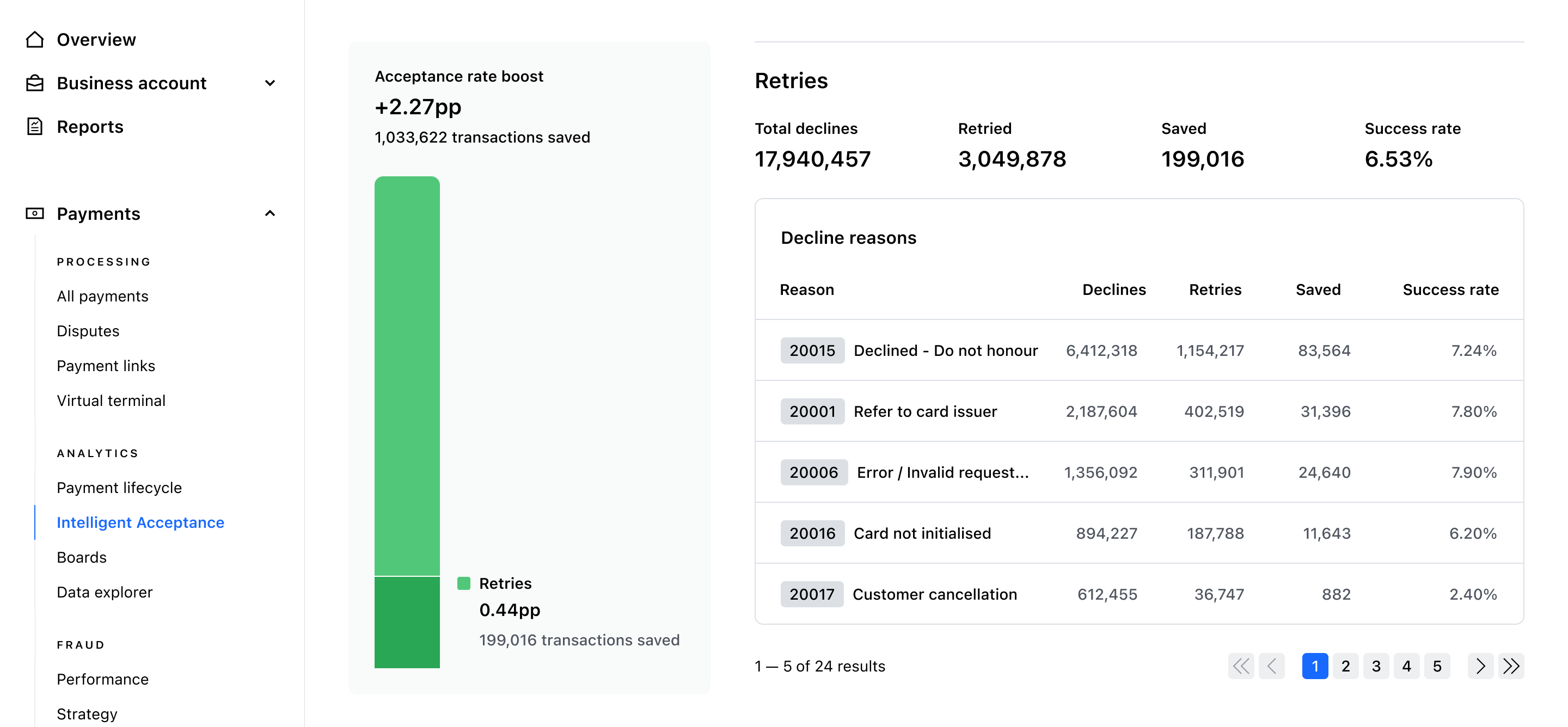
Task: Click the 6,412,318 declines value
Action: (1101, 350)
